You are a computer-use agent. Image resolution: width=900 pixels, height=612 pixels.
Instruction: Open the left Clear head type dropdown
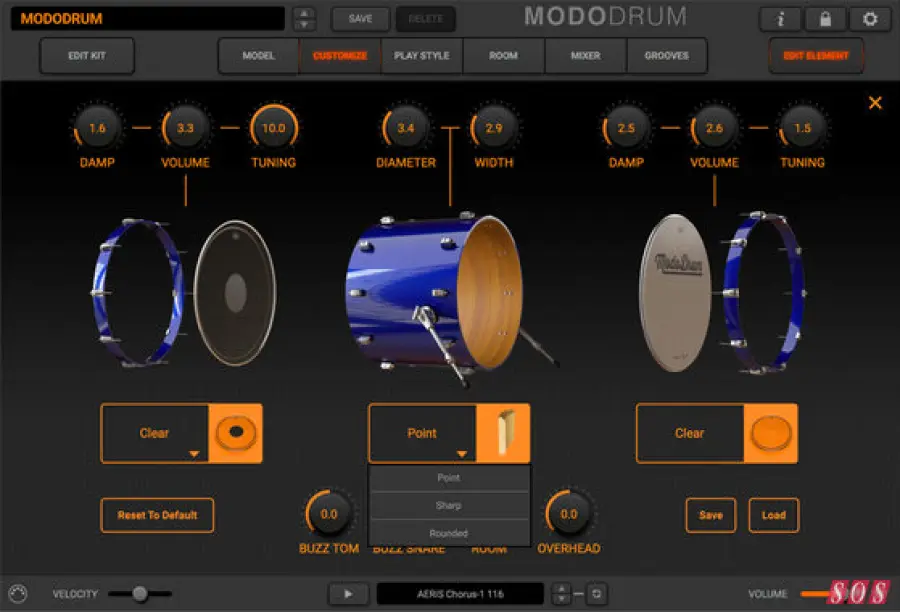coord(155,433)
